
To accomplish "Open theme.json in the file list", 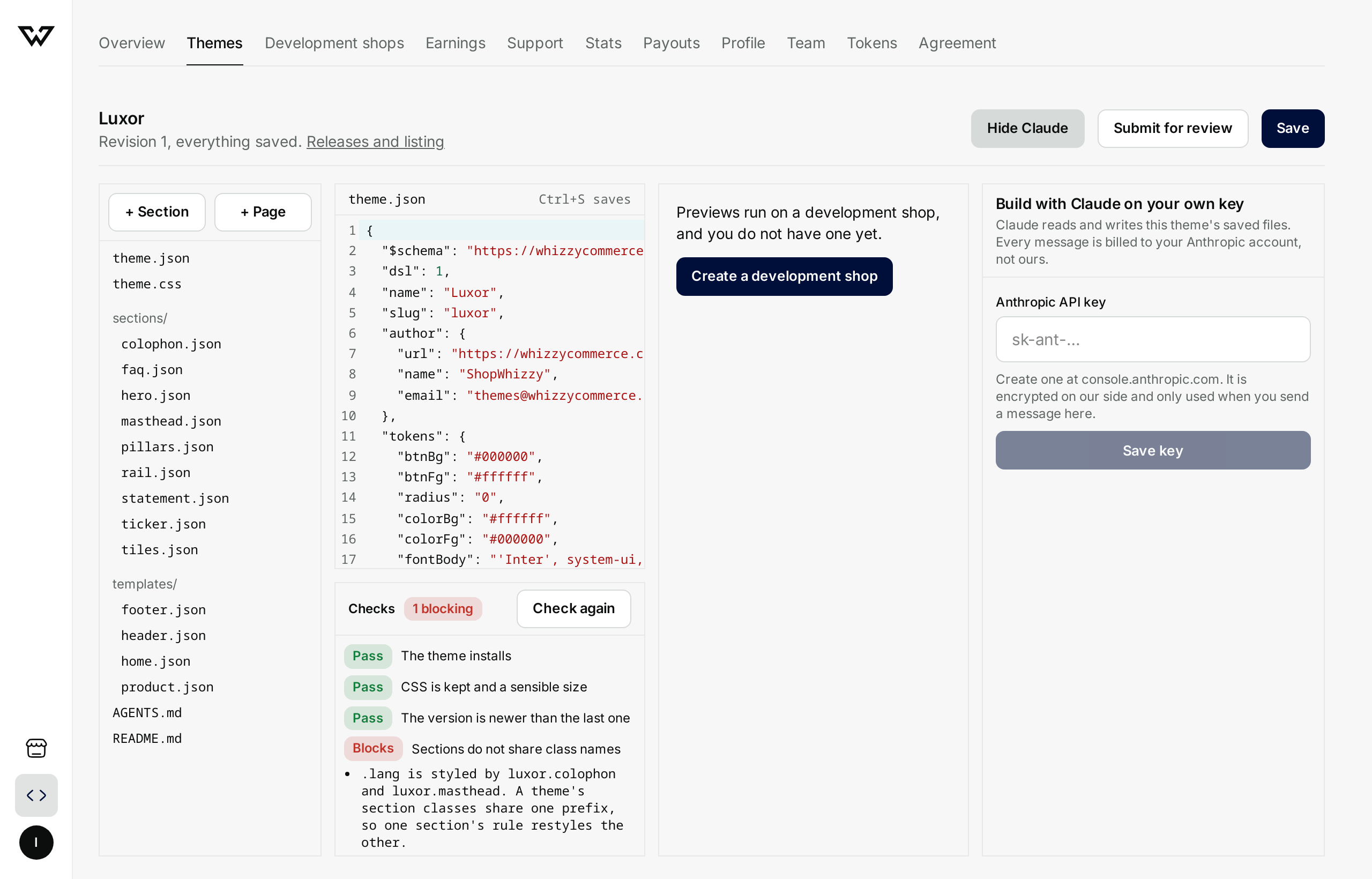I will point(151,258).
